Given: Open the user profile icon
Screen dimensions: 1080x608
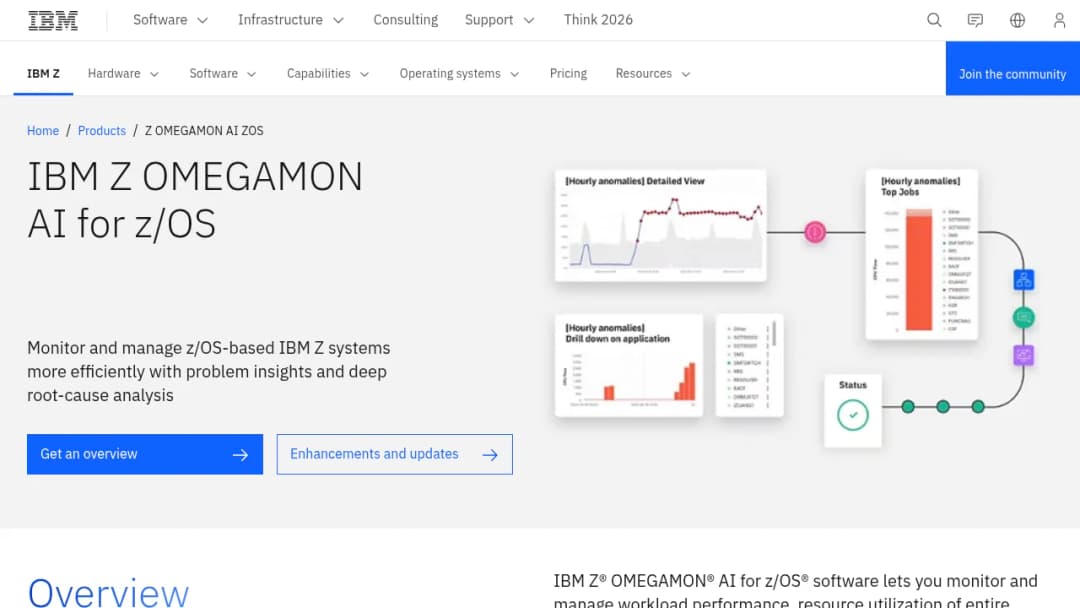Looking at the screenshot, I should tap(1059, 20).
